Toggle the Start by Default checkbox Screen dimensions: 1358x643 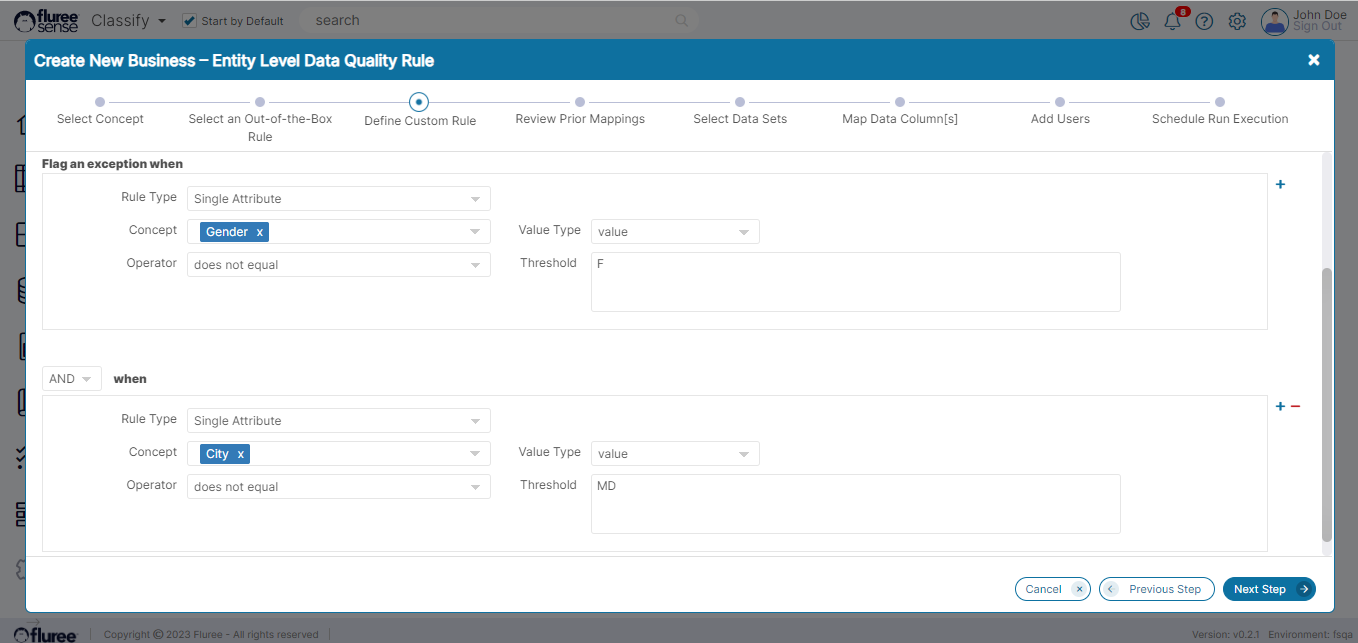tap(189, 20)
